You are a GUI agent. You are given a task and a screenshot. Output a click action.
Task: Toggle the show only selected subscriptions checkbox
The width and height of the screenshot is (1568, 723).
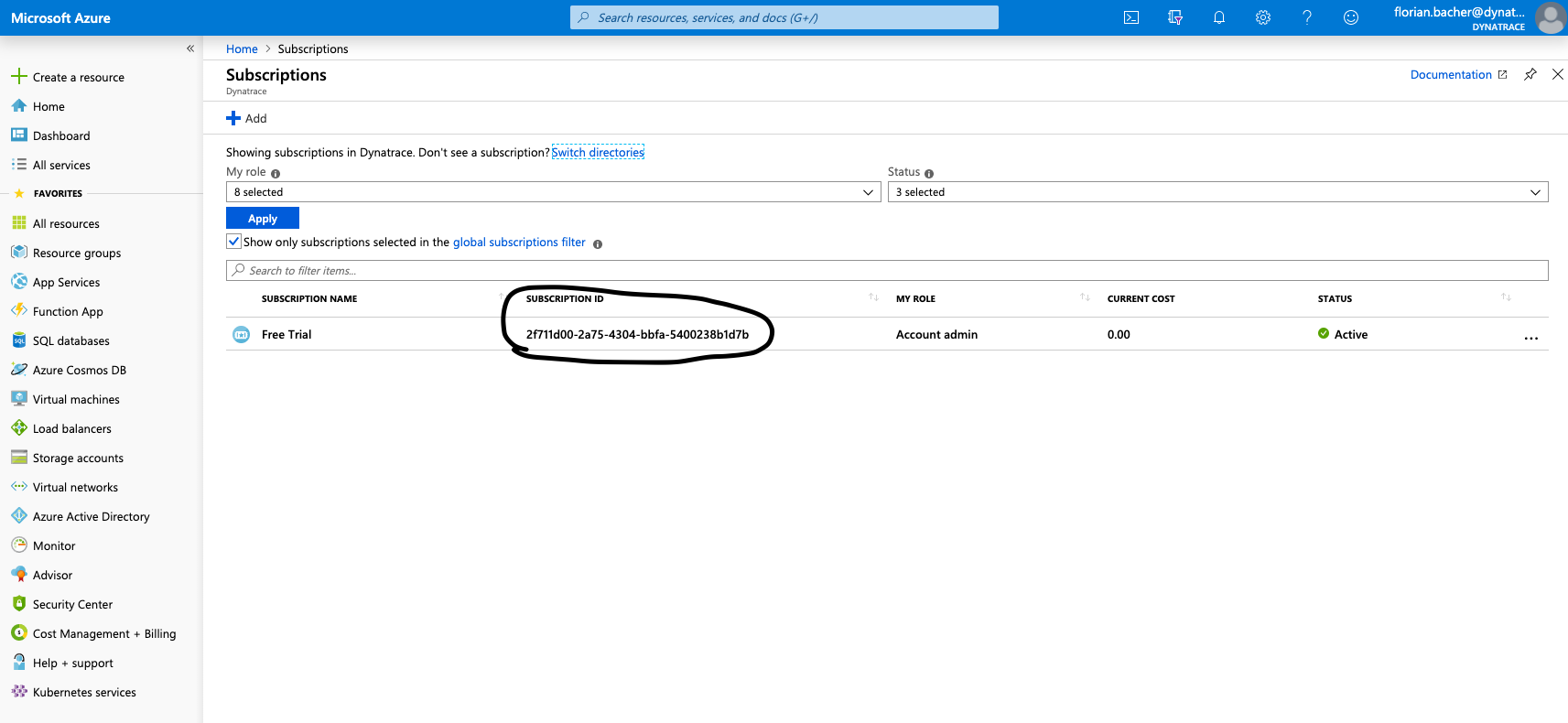[234, 242]
